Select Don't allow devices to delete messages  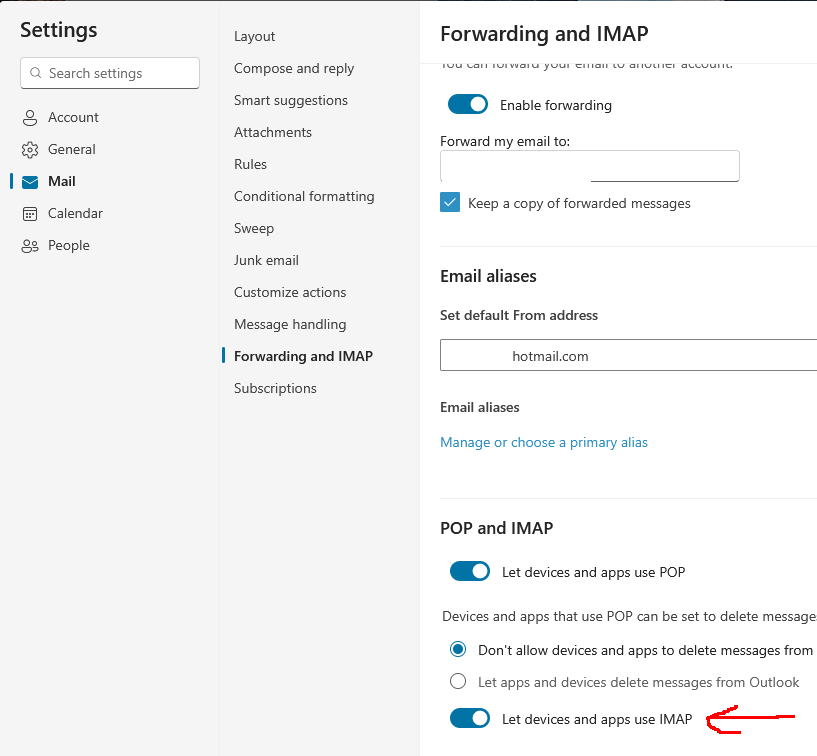(x=458, y=650)
